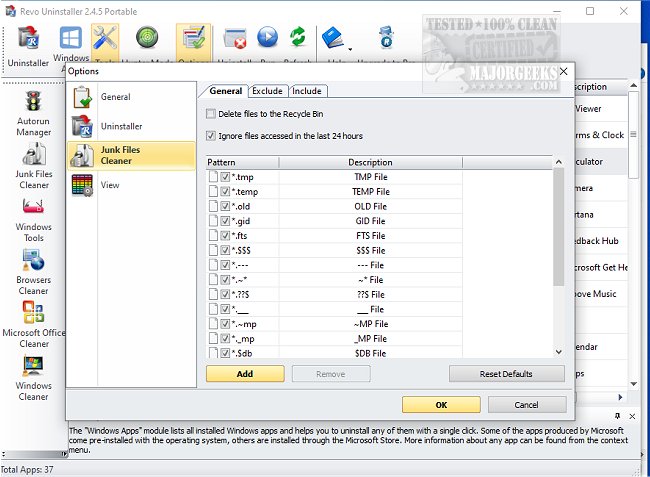Viewport: 650px width, 477px height.
Task: Switch to the General tab
Action: [x=226, y=91]
